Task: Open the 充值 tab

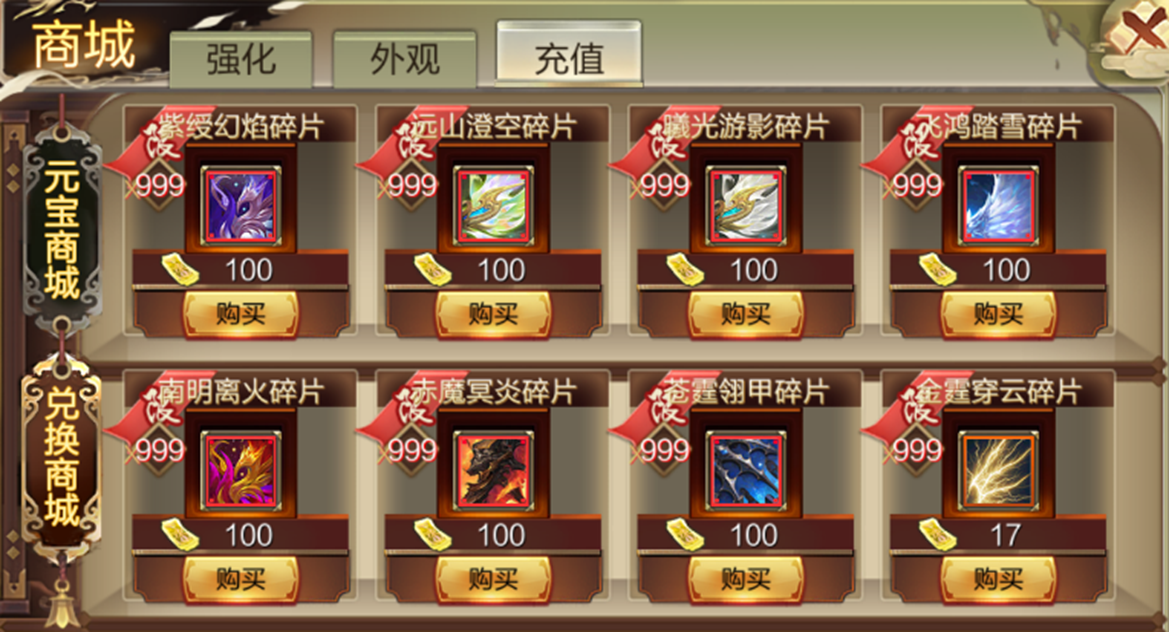Action: (569, 56)
